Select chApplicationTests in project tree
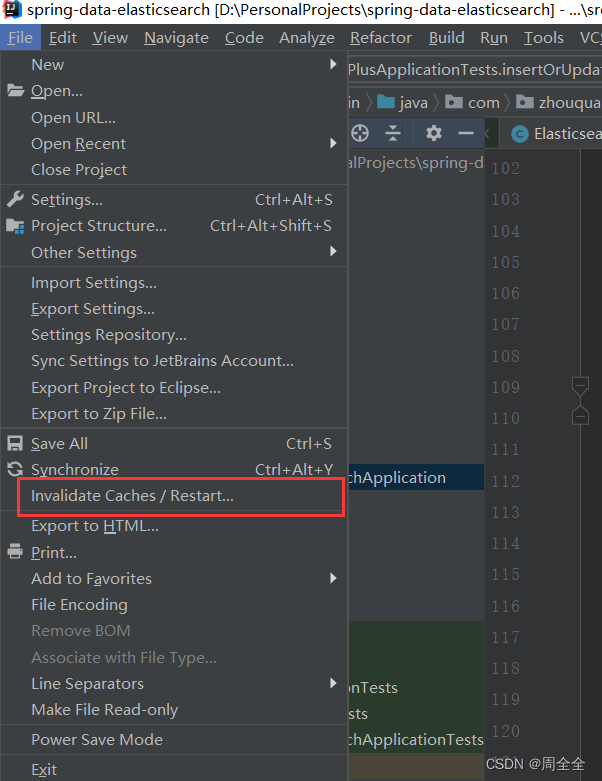602x781 pixels. 416,740
